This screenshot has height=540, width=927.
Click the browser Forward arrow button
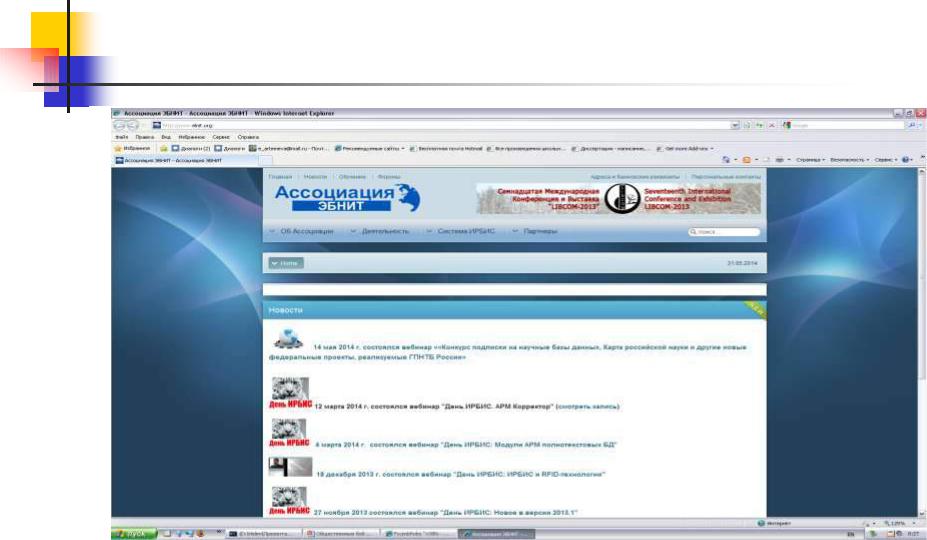(x=132, y=125)
